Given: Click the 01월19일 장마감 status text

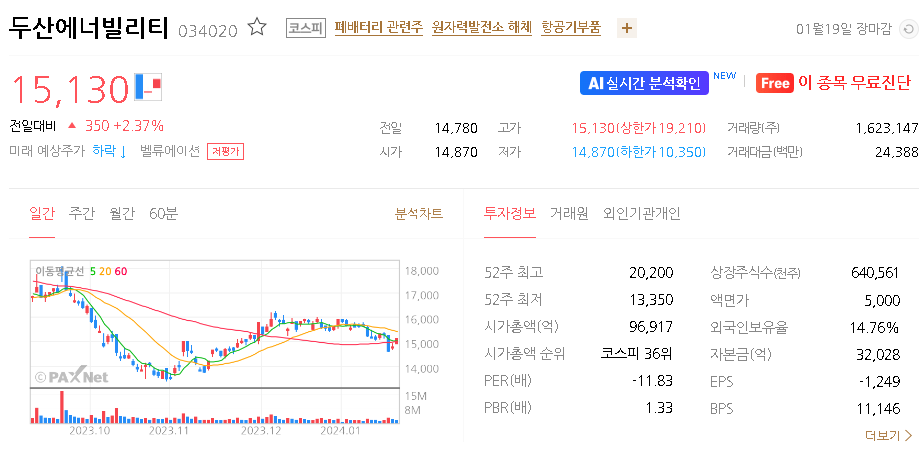Looking at the screenshot, I should (x=844, y=29).
